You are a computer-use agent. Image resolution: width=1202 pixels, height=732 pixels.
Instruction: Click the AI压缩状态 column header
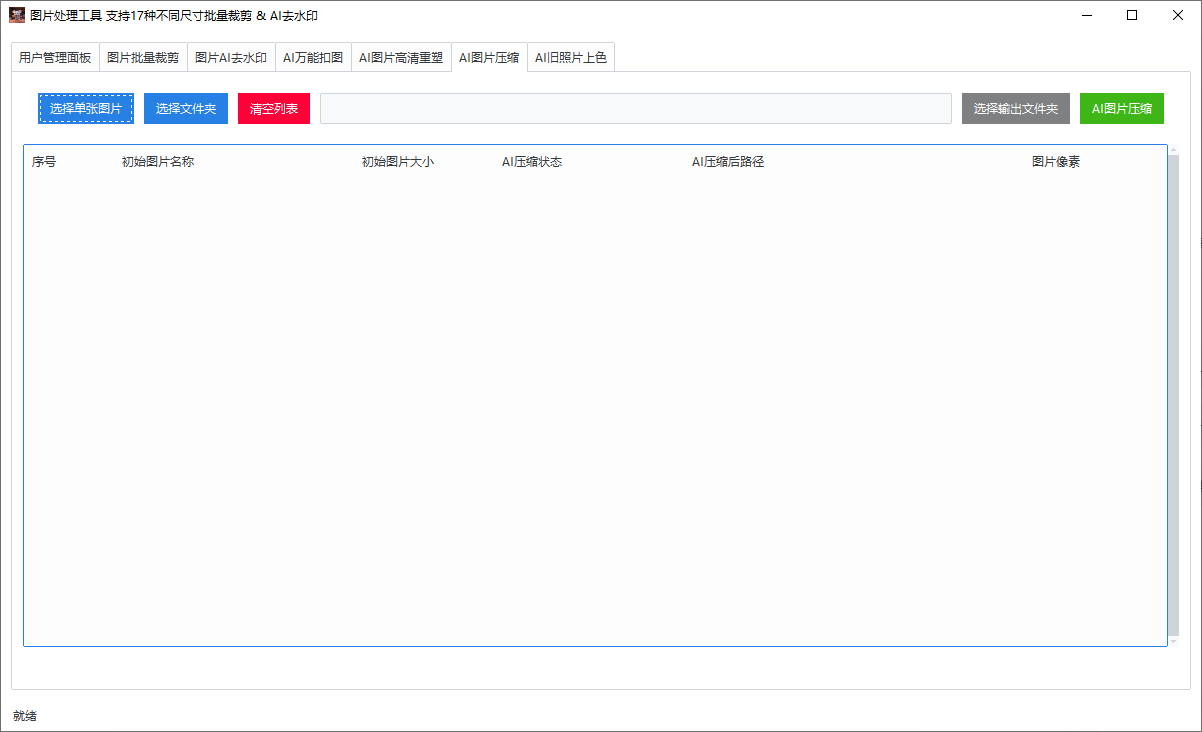click(x=532, y=162)
